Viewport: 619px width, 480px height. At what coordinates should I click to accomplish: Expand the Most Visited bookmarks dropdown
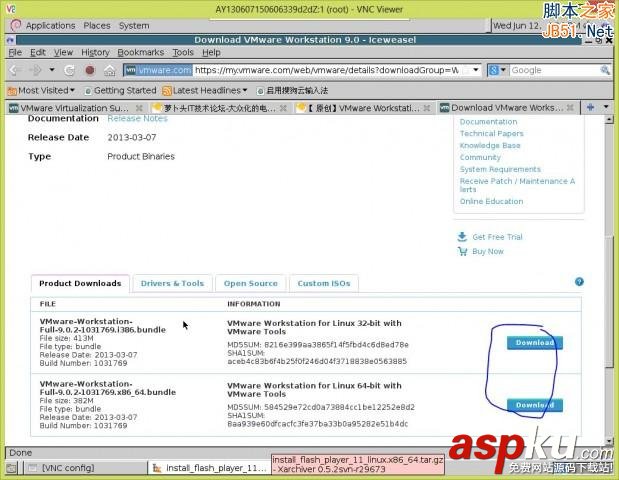(x=41, y=91)
